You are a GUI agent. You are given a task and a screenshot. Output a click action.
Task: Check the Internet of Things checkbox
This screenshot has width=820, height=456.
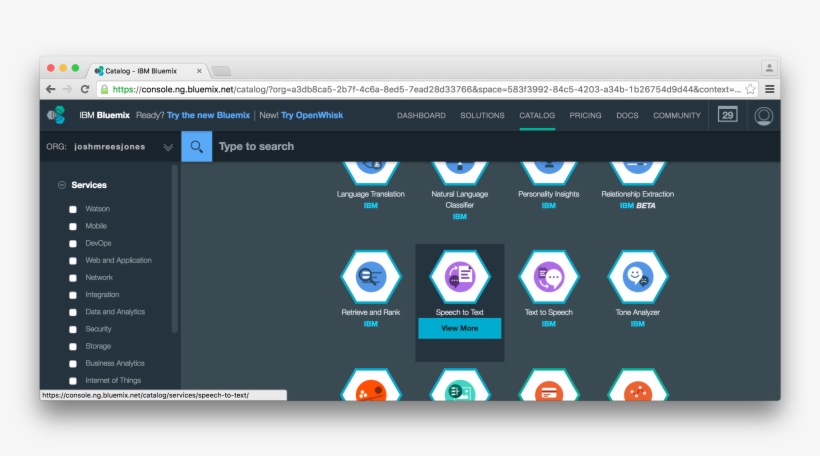(x=73, y=381)
